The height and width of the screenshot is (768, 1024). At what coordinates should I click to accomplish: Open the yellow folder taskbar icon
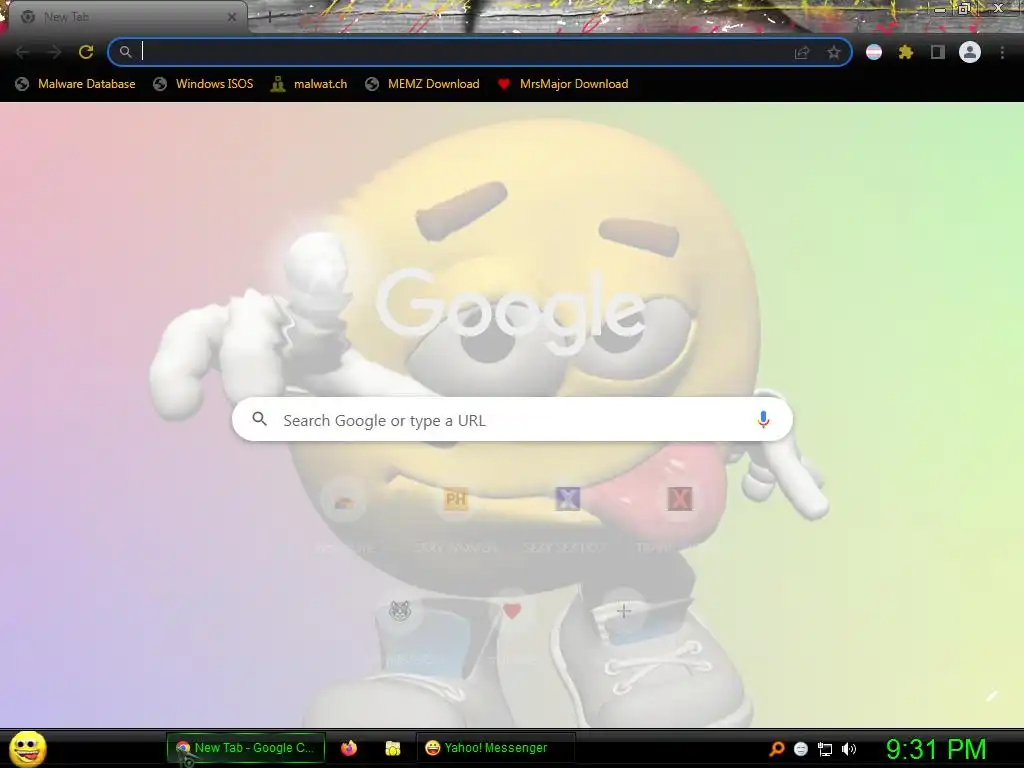click(x=392, y=748)
